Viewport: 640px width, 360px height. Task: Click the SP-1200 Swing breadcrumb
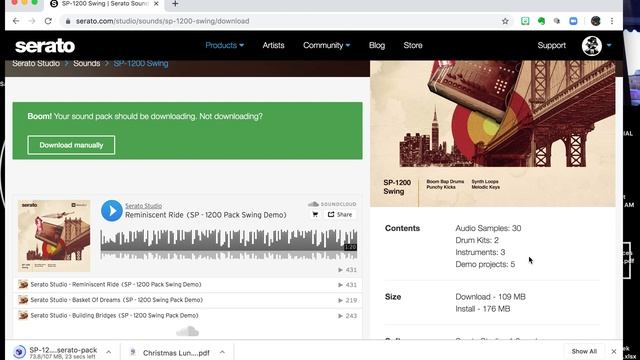click(141, 64)
